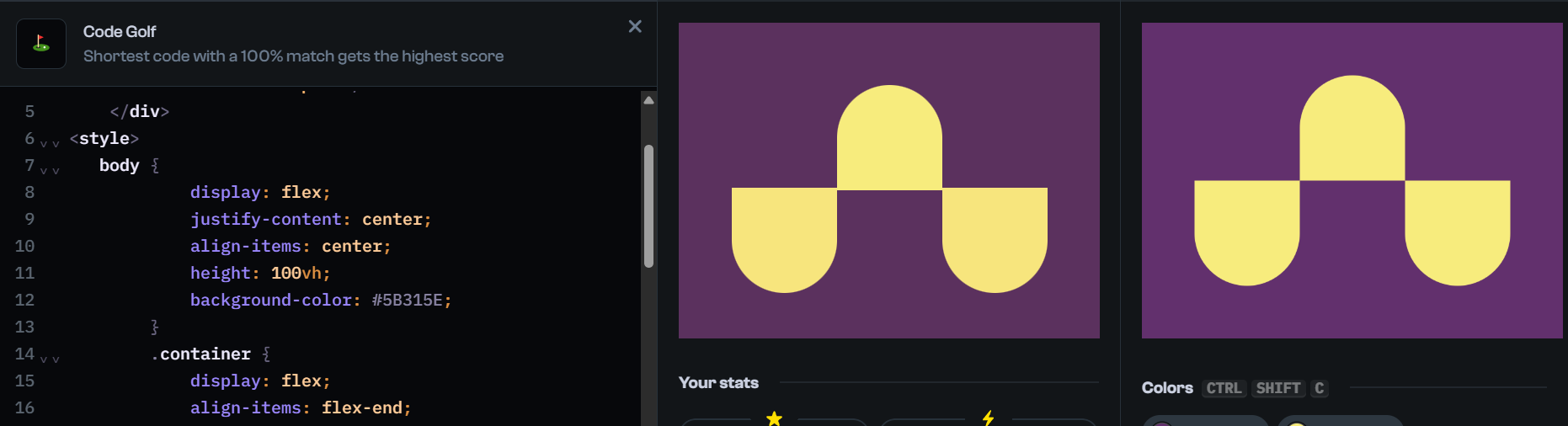Click the Code Golf title text
Screen dimensions: 1568x426
[120, 32]
